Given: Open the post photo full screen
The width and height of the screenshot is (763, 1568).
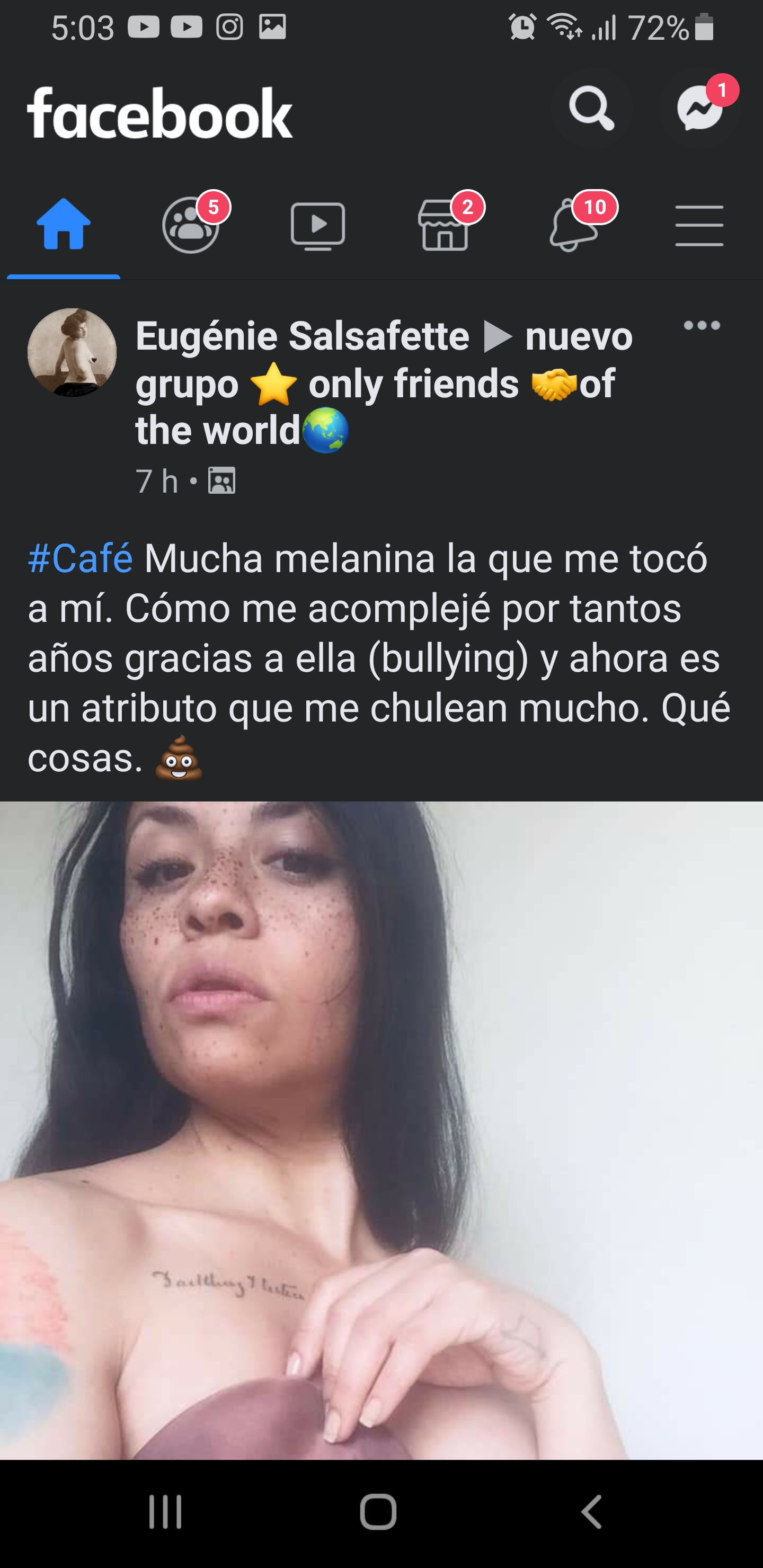Looking at the screenshot, I should (x=381, y=1130).
